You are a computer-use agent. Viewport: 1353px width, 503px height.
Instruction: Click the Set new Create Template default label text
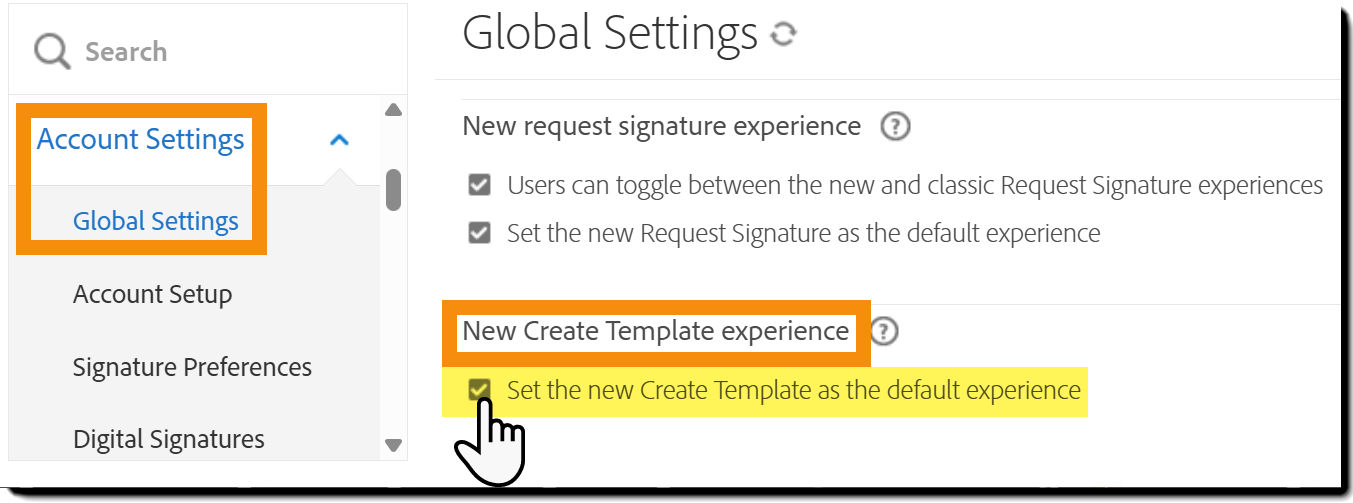coord(794,389)
